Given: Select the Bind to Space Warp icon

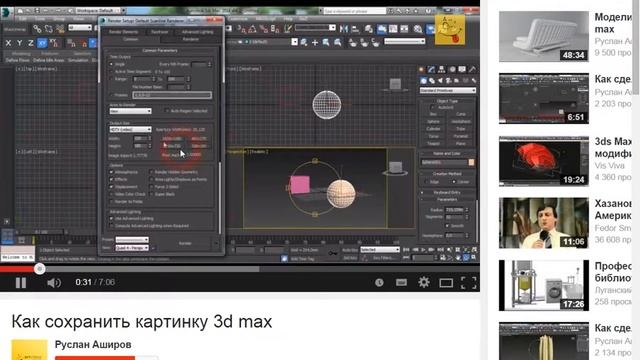Looking at the screenshot, I should [x=60, y=29].
